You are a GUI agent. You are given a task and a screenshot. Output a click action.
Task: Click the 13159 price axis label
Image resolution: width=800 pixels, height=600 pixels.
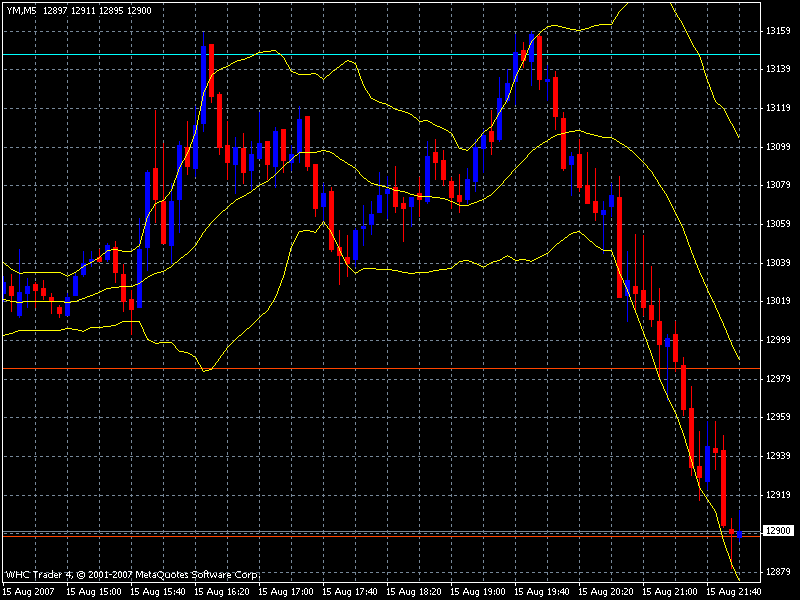click(778, 31)
